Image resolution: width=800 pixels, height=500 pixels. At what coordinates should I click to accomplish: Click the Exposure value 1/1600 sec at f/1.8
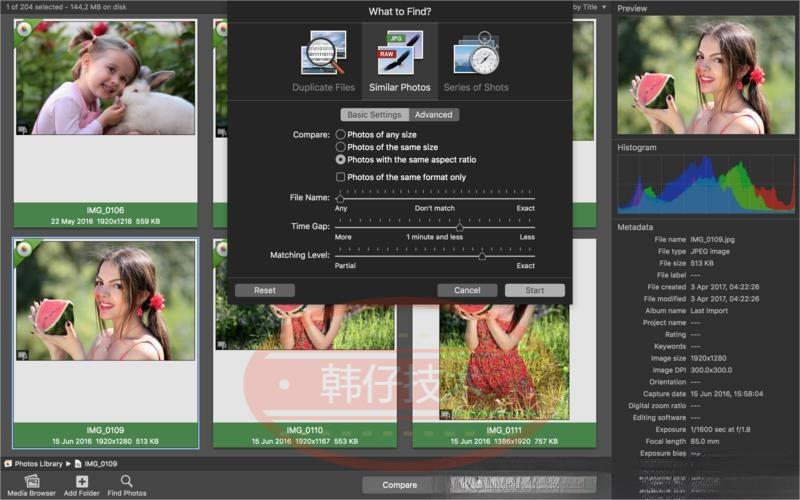(x=720, y=430)
